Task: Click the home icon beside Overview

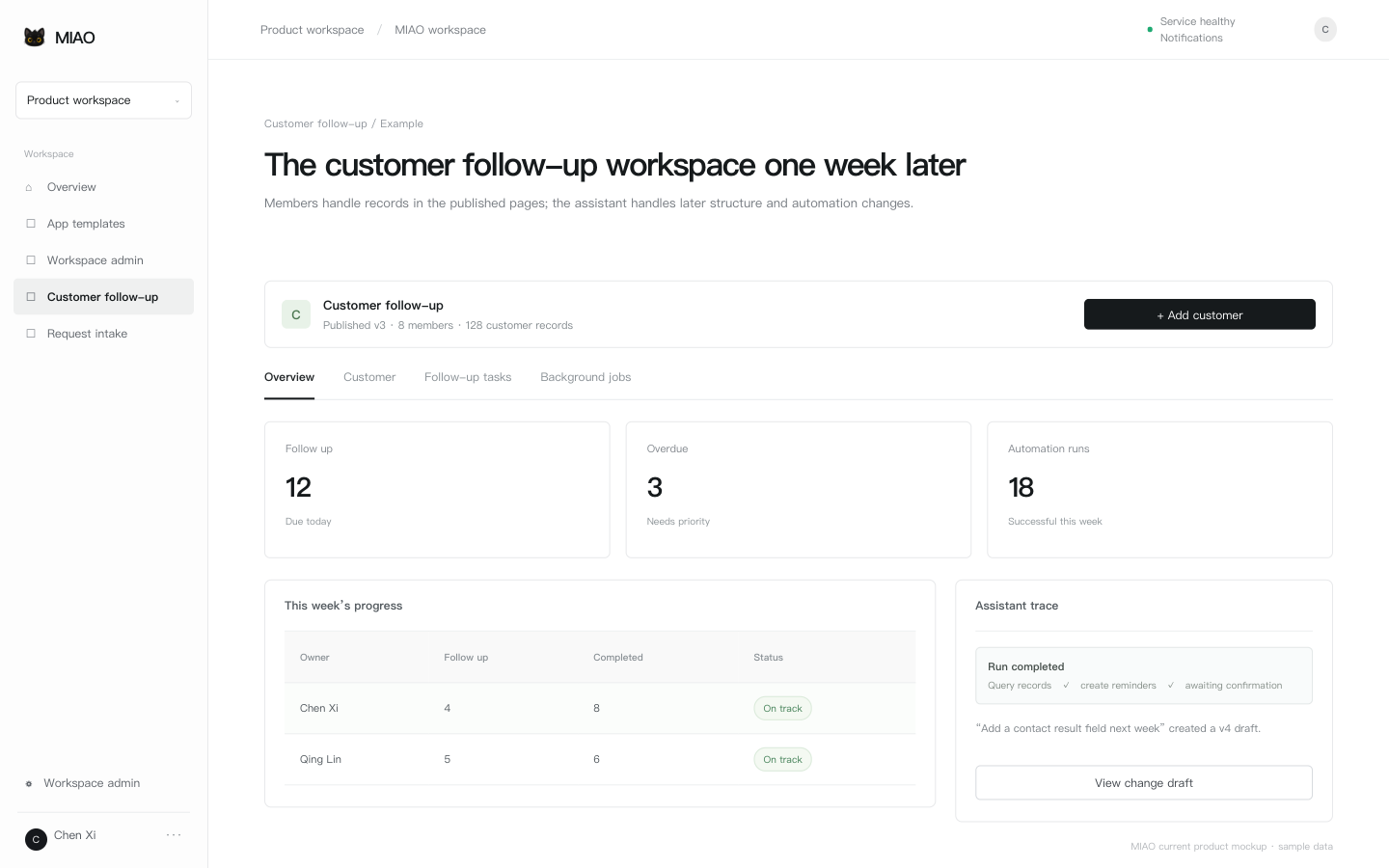Action: point(29,187)
